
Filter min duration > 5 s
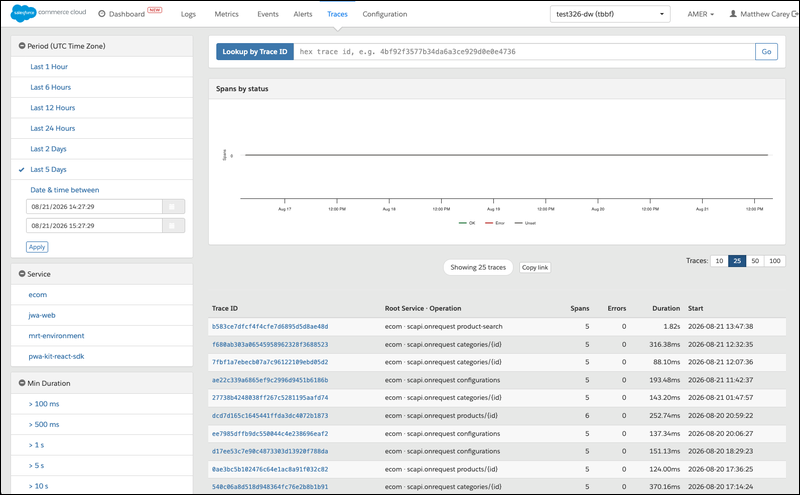click(x=36, y=465)
